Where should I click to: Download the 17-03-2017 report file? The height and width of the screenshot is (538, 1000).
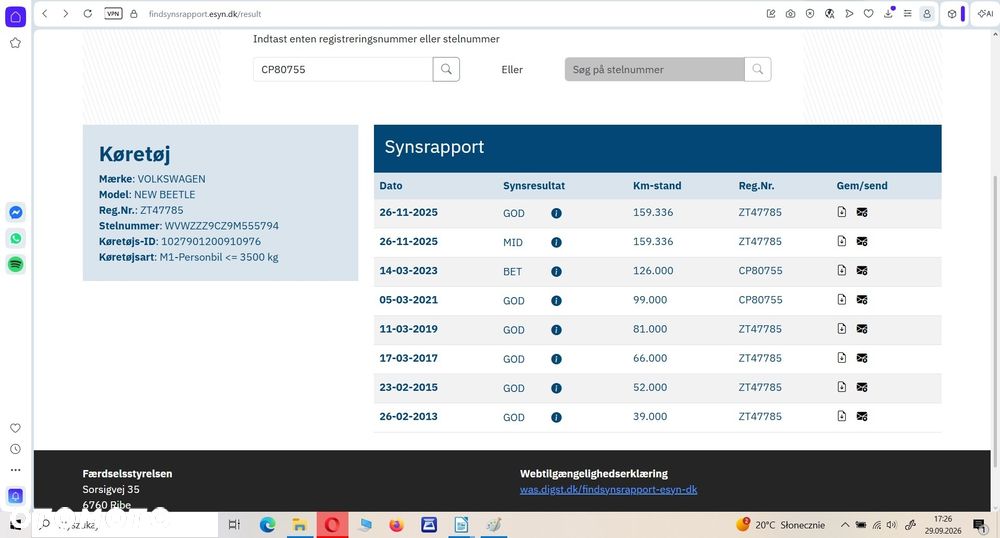[x=842, y=358]
